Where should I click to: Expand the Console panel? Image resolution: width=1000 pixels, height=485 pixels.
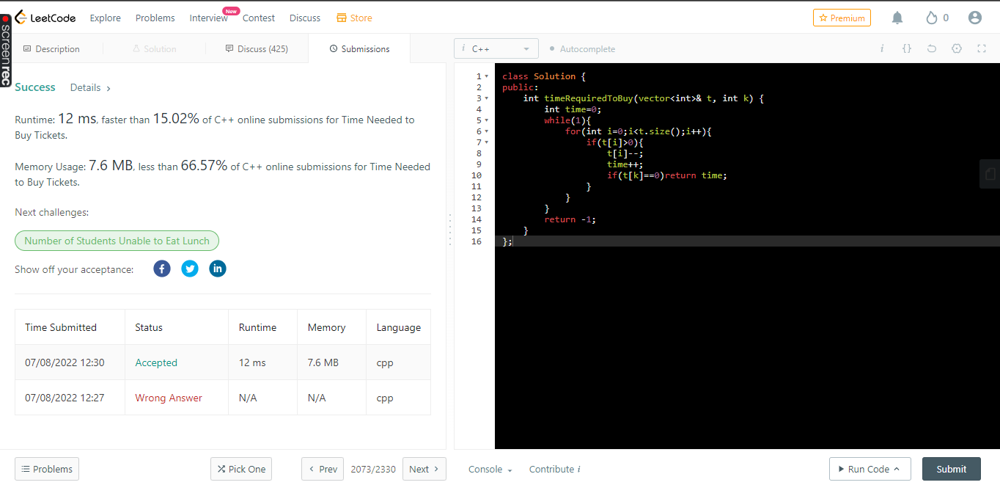(x=490, y=469)
